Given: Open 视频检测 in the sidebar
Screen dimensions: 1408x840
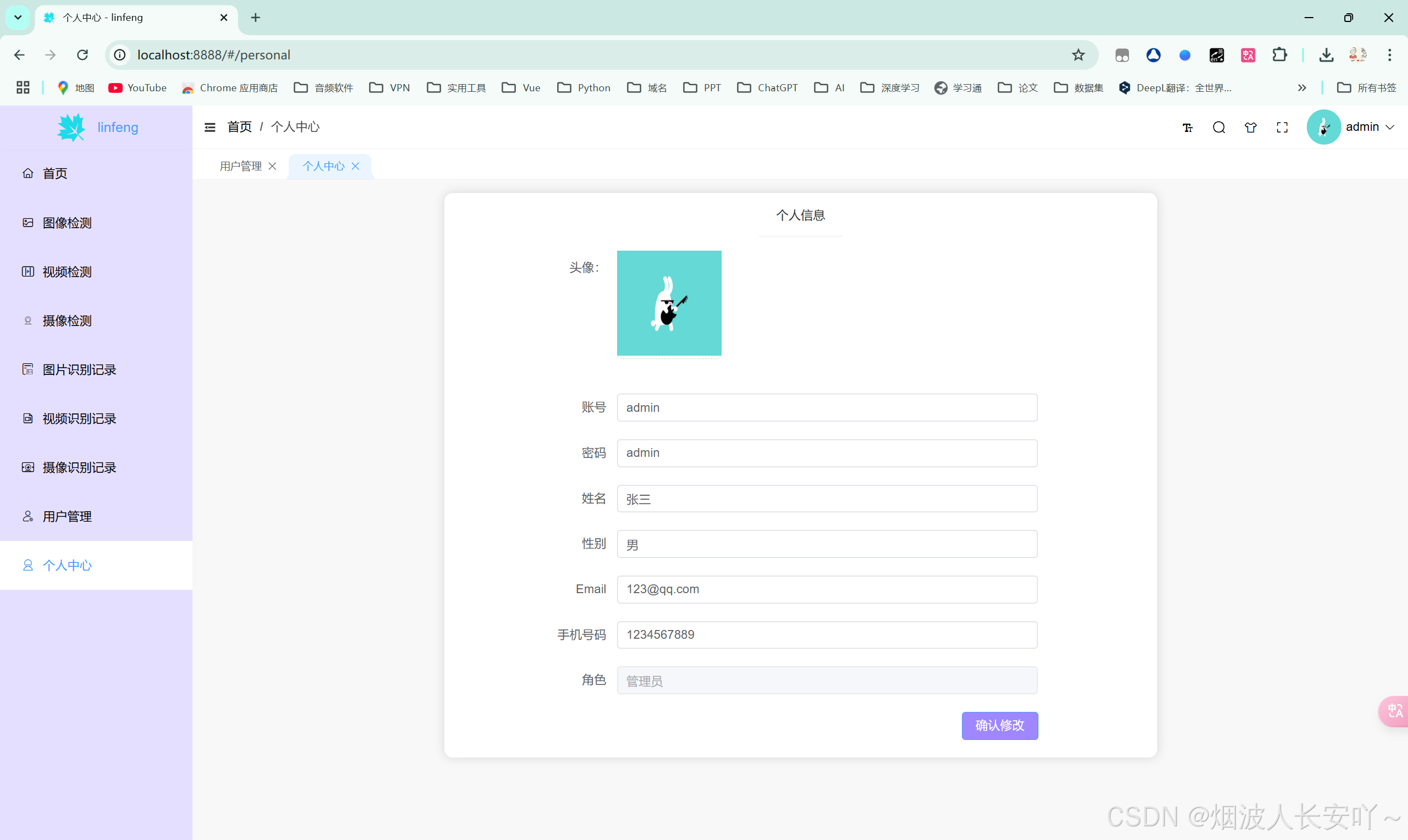Looking at the screenshot, I should pos(67,272).
